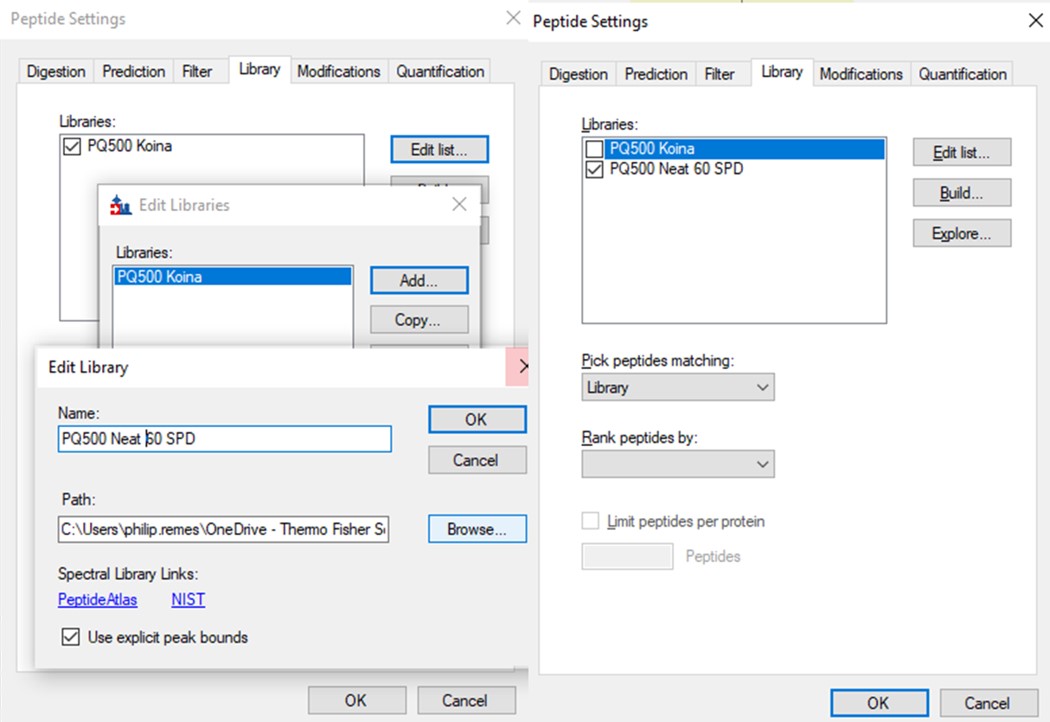The height and width of the screenshot is (722, 1050).
Task: Toggle Use explicit peak bounds checkbox
Action: 70,637
